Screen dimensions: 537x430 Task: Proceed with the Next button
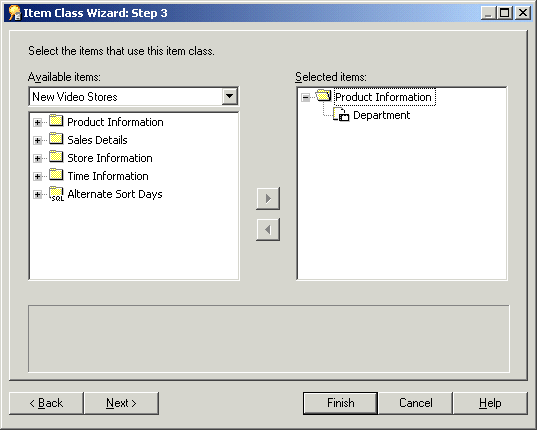pyautogui.click(x=121, y=403)
